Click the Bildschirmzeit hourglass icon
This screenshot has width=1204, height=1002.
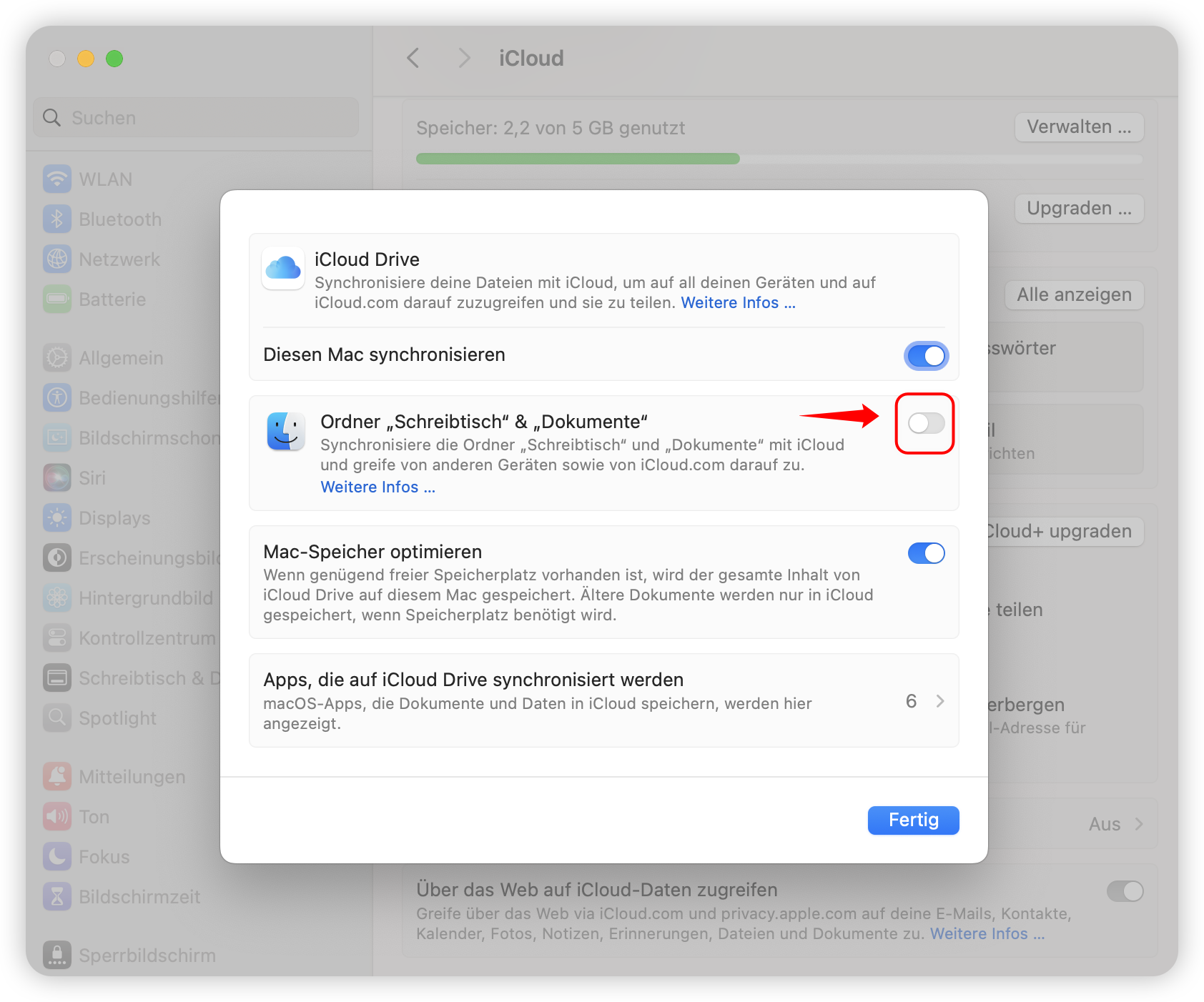[x=57, y=896]
